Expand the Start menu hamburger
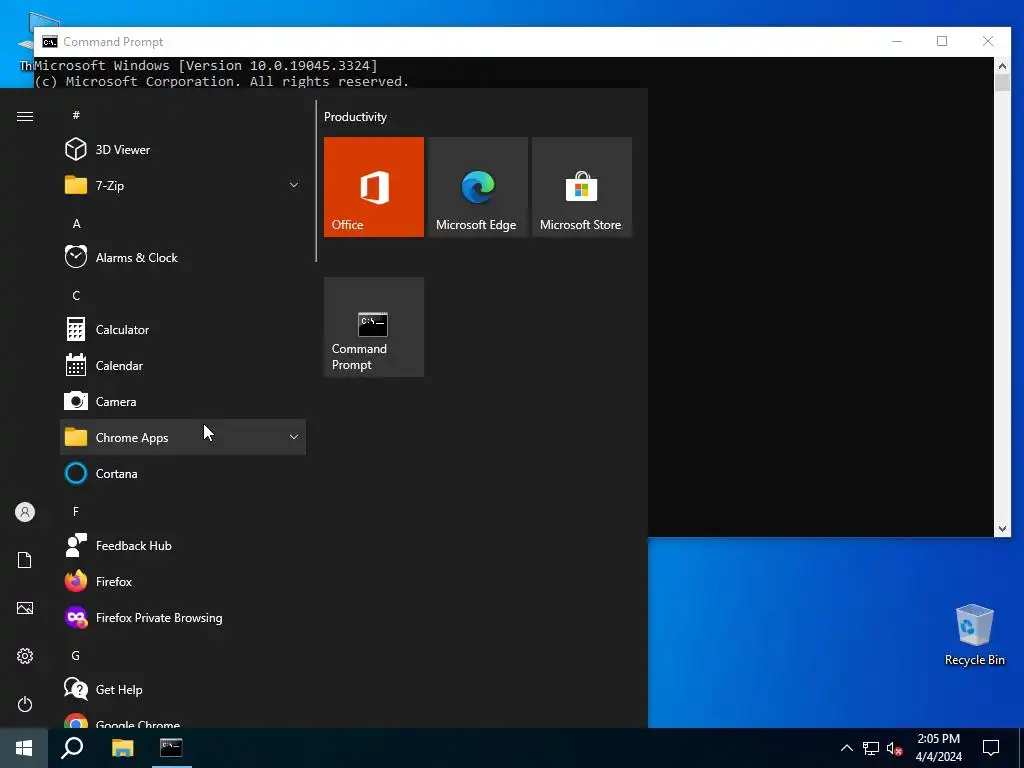This screenshot has width=1024, height=768. [25, 116]
